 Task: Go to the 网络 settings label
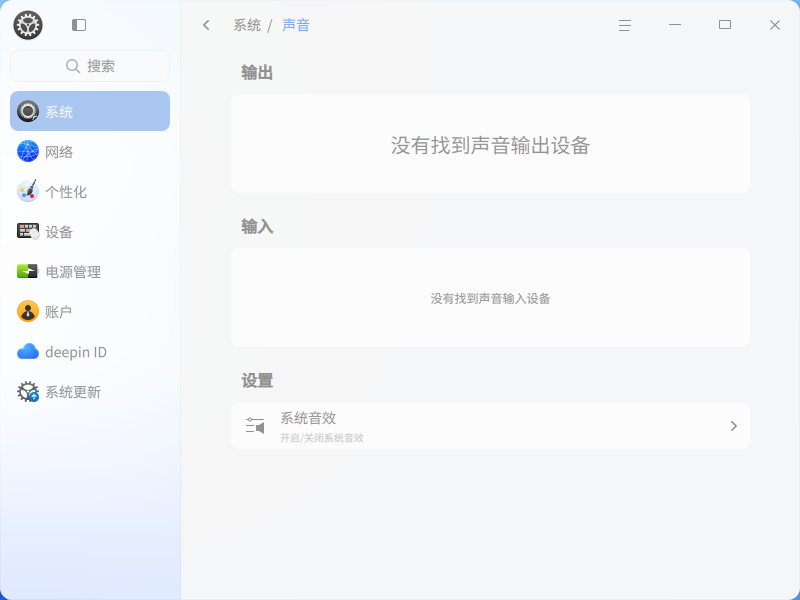coord(59,152)
